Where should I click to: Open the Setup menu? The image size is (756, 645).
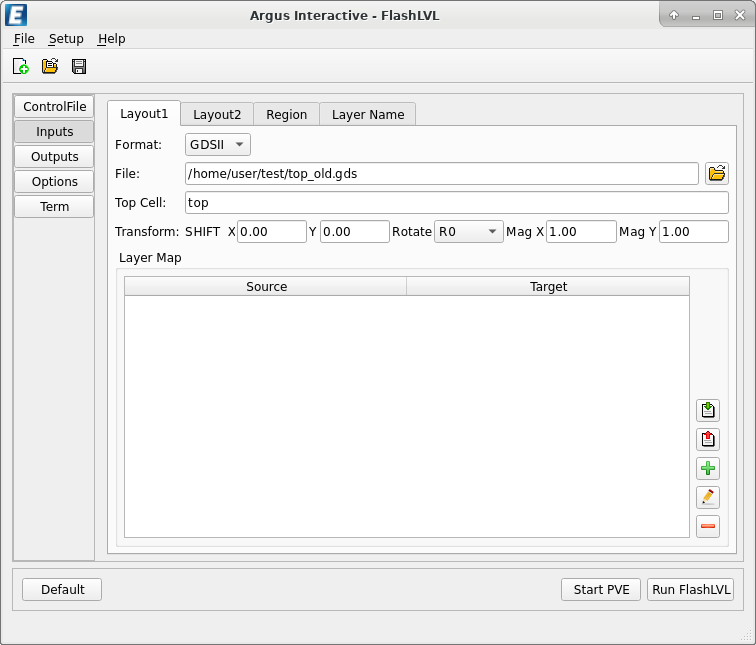pos(66,39)
